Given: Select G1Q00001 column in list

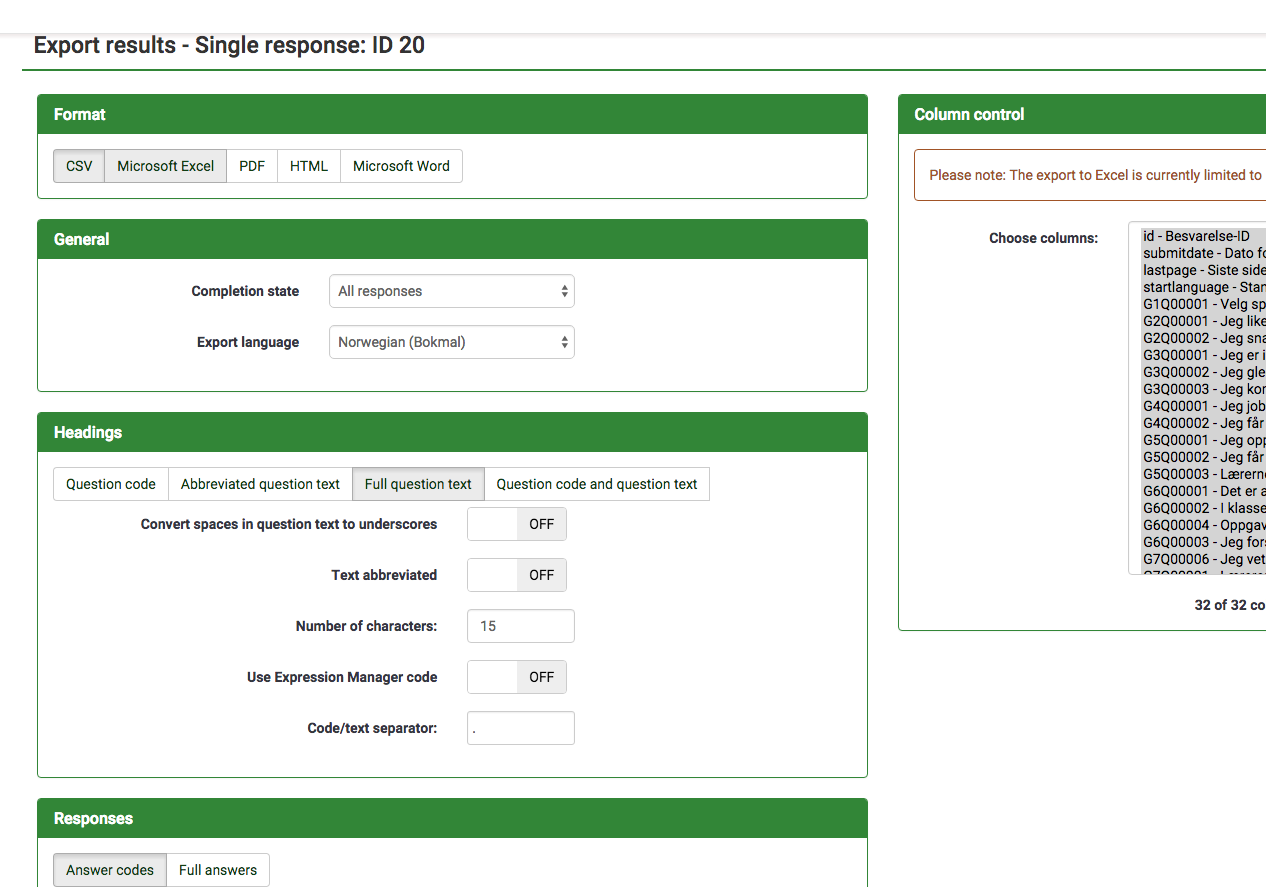Looking at the screenshot, I should 1200,304.
